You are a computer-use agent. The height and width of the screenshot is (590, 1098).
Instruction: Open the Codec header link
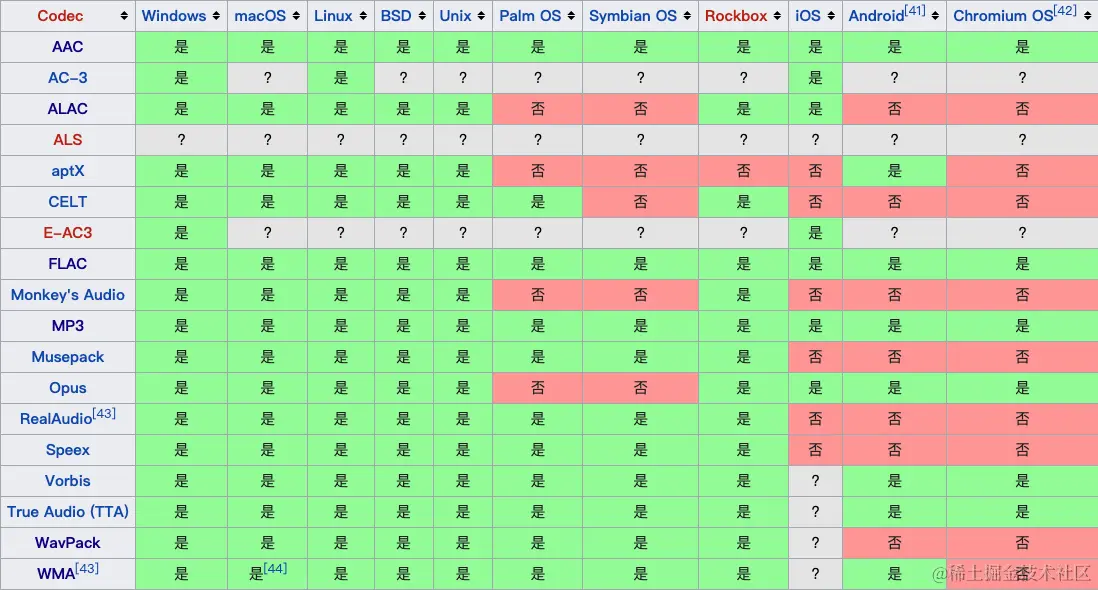pos(60,16)
